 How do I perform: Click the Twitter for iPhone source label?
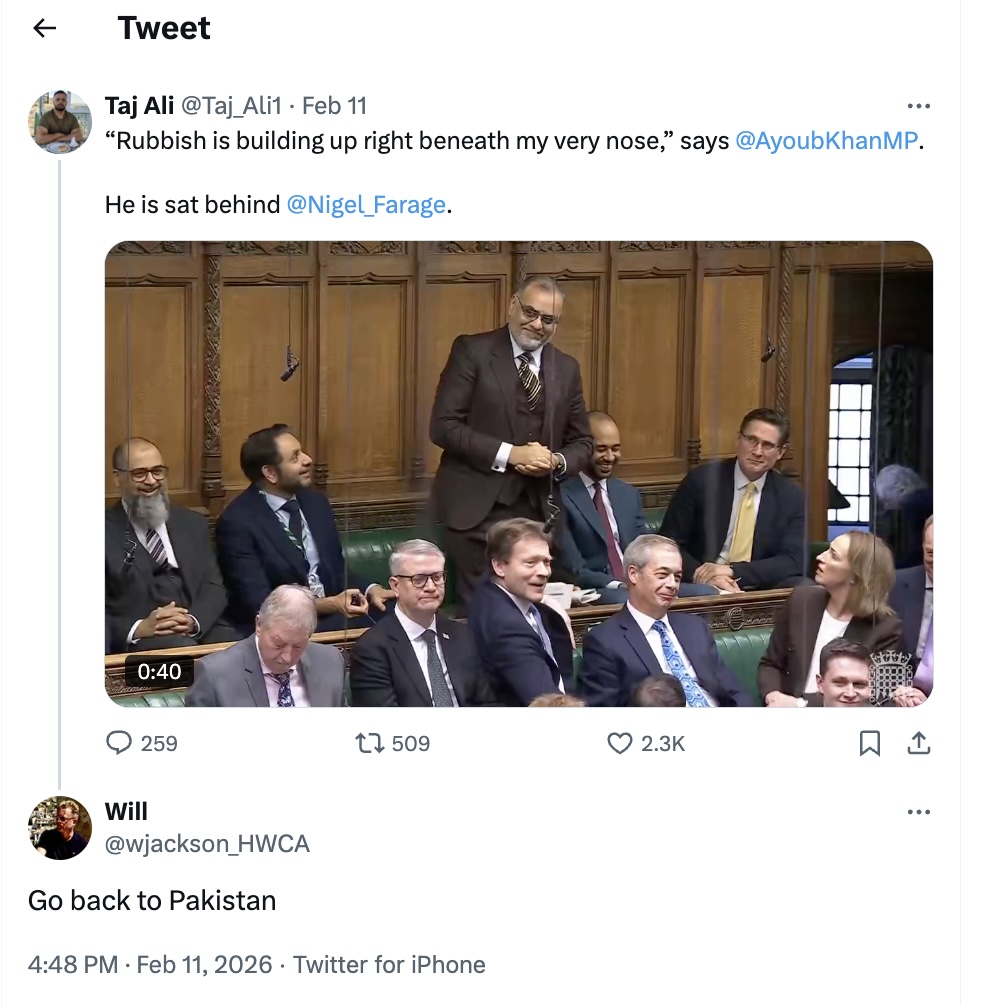click(389, 964)
